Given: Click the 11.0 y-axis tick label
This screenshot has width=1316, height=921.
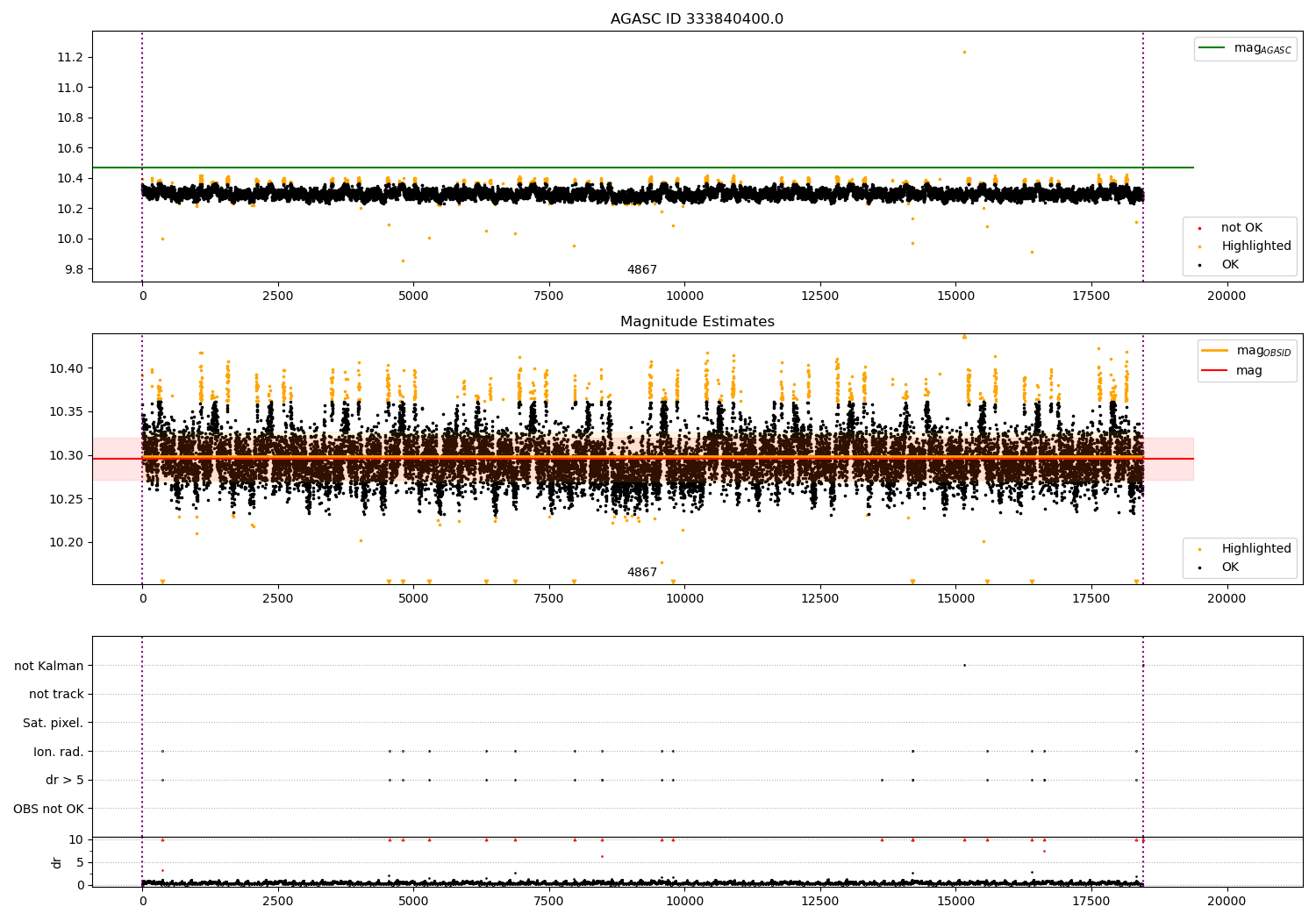Looking at the screenshot, I should [x=70, y=88].
